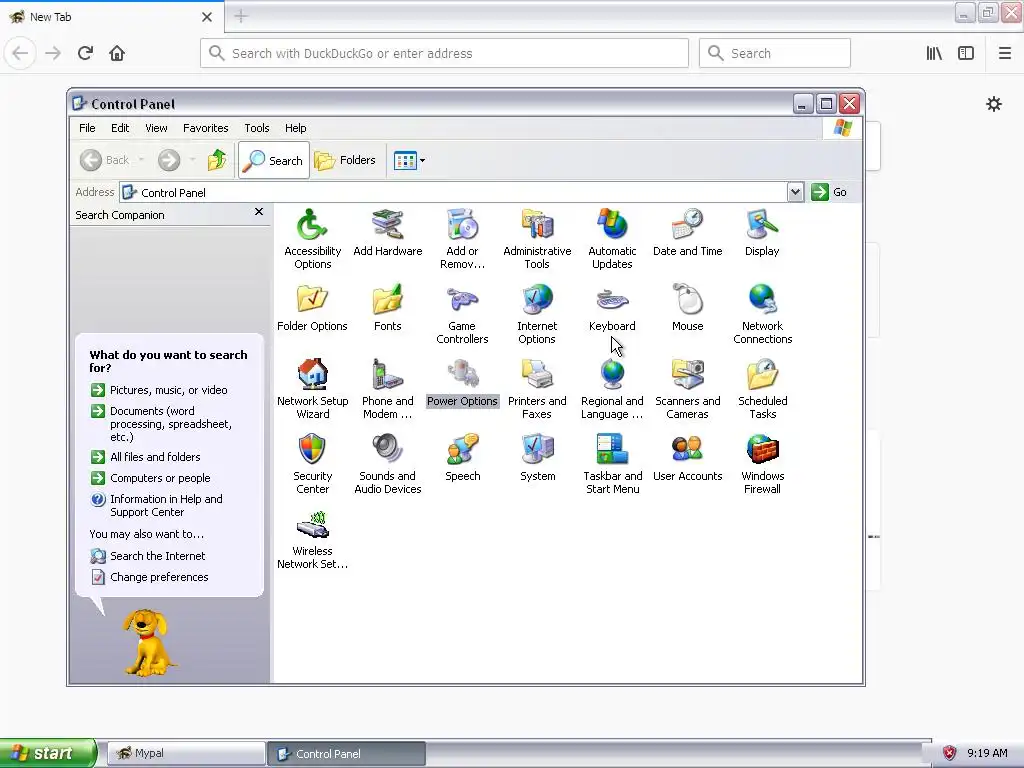Open new tab page settings gear
Screen dimensions: 1024x768
(x=993, y=104)
